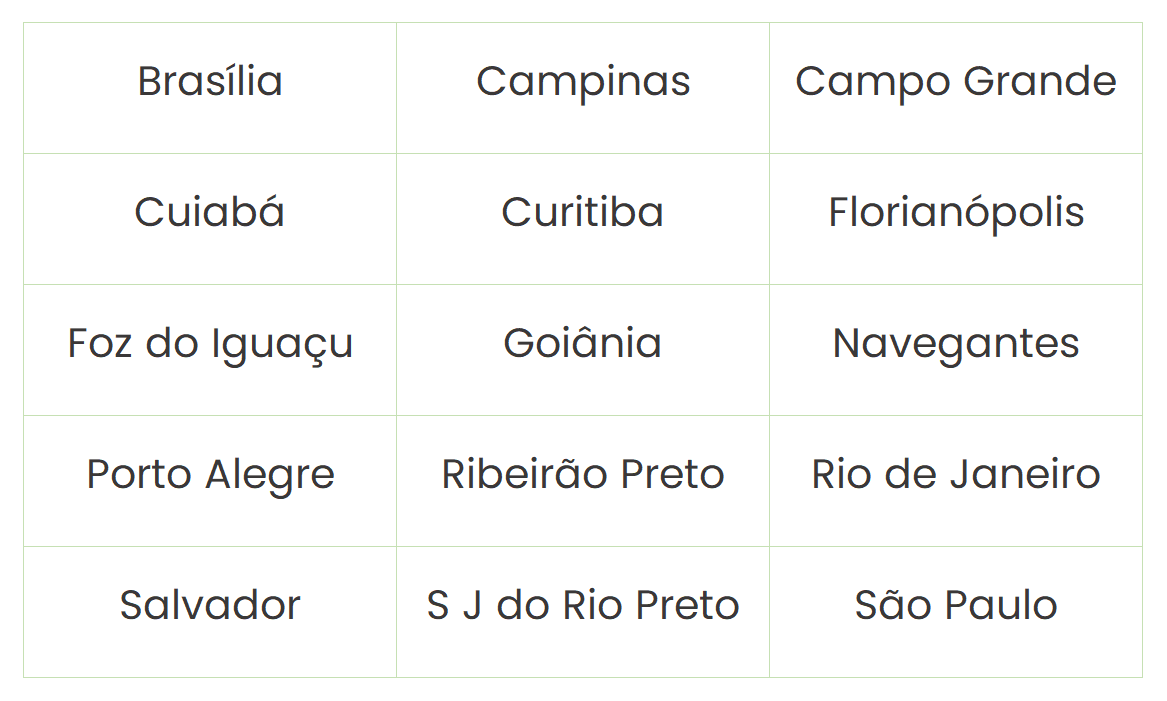Screen dimensions: 1167x701
Task: Click the Rio de Janeiro cell
Action: [x=955, y=474]
